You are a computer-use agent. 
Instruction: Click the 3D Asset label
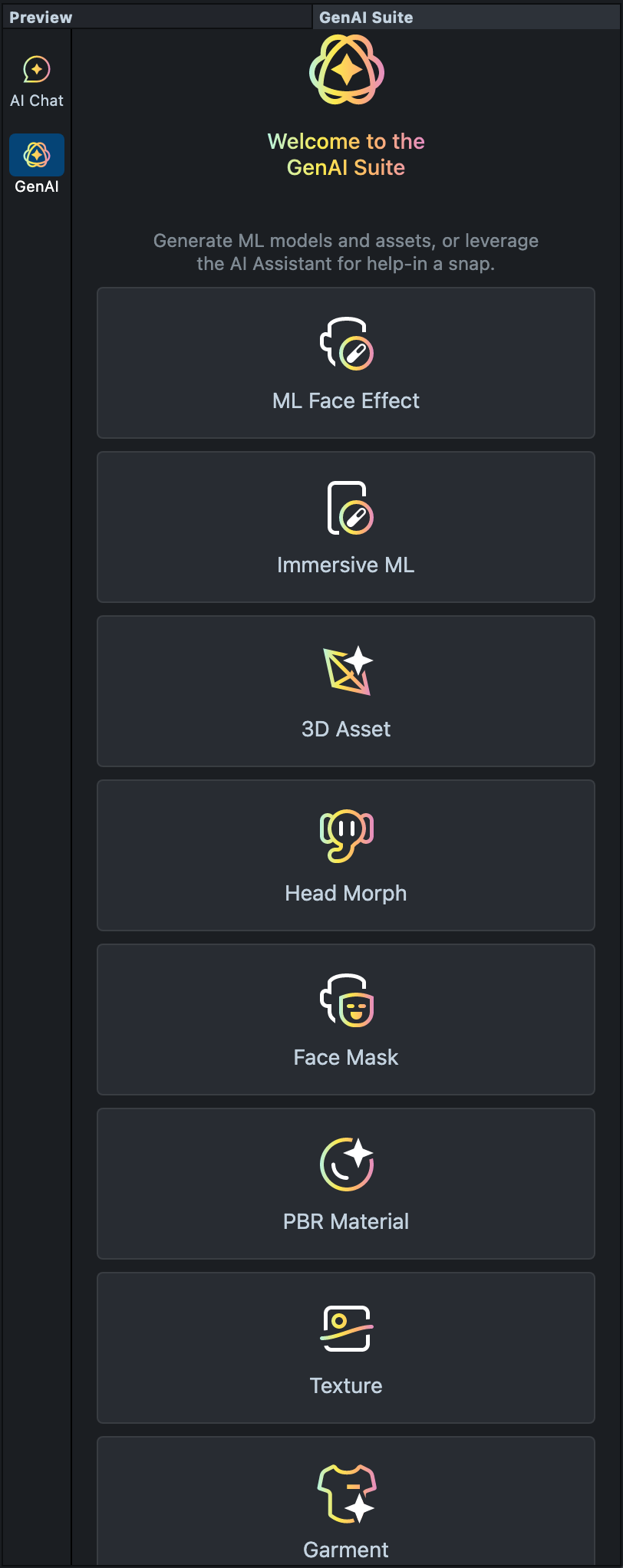(346, 730)
